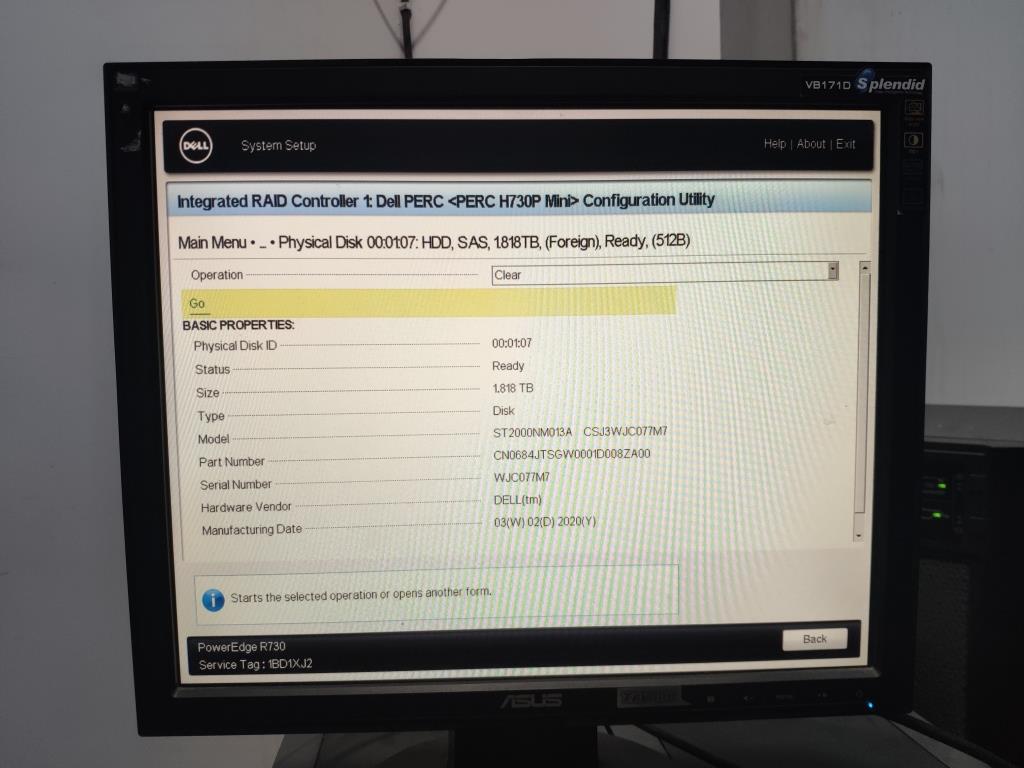Image resolution: width=1024 pixels, height=768 pixels.
Task: Click the blue info icon near the hint text
Action: click(x=213, y=598)
